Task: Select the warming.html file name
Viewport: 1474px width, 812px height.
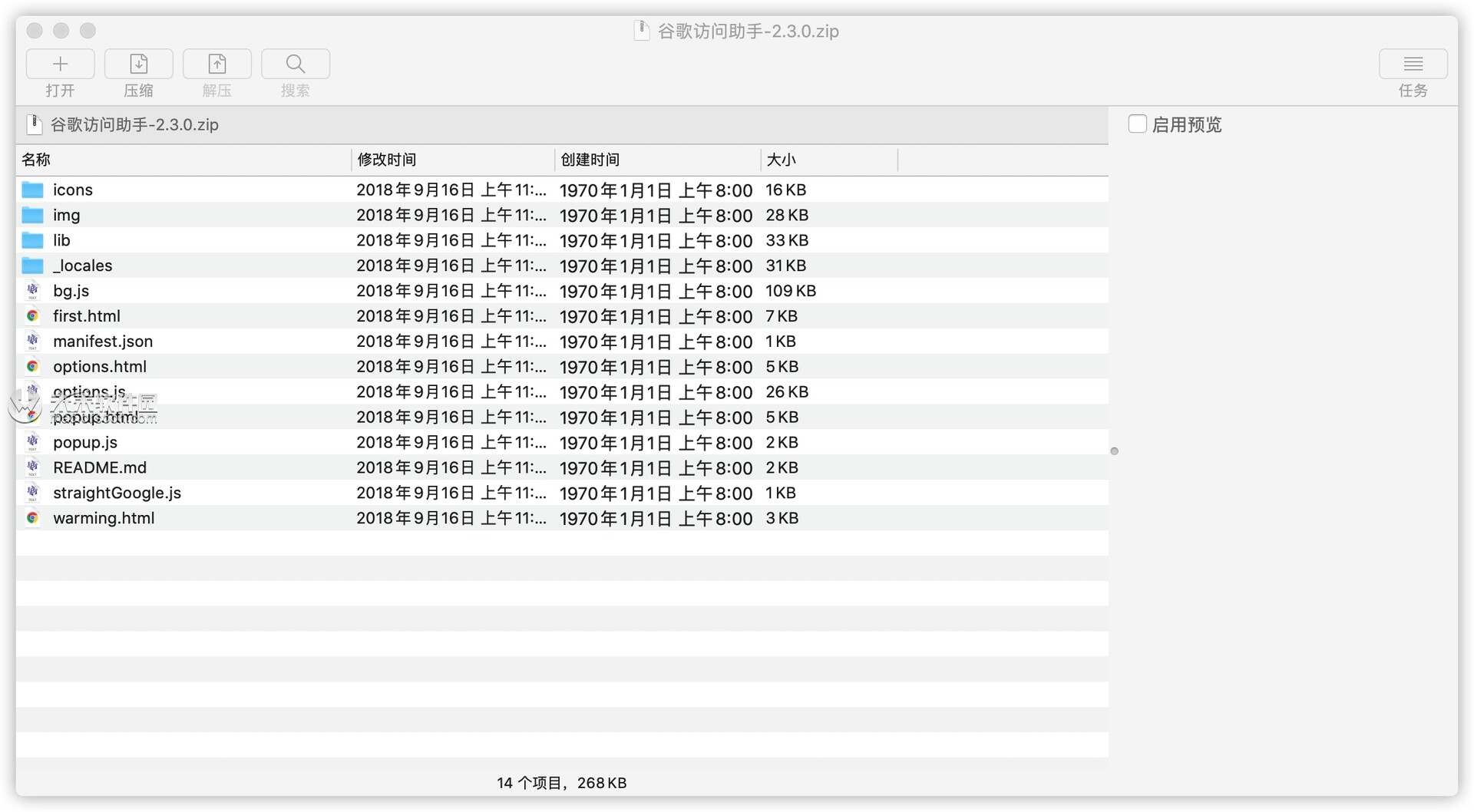Action: [104, 518]
